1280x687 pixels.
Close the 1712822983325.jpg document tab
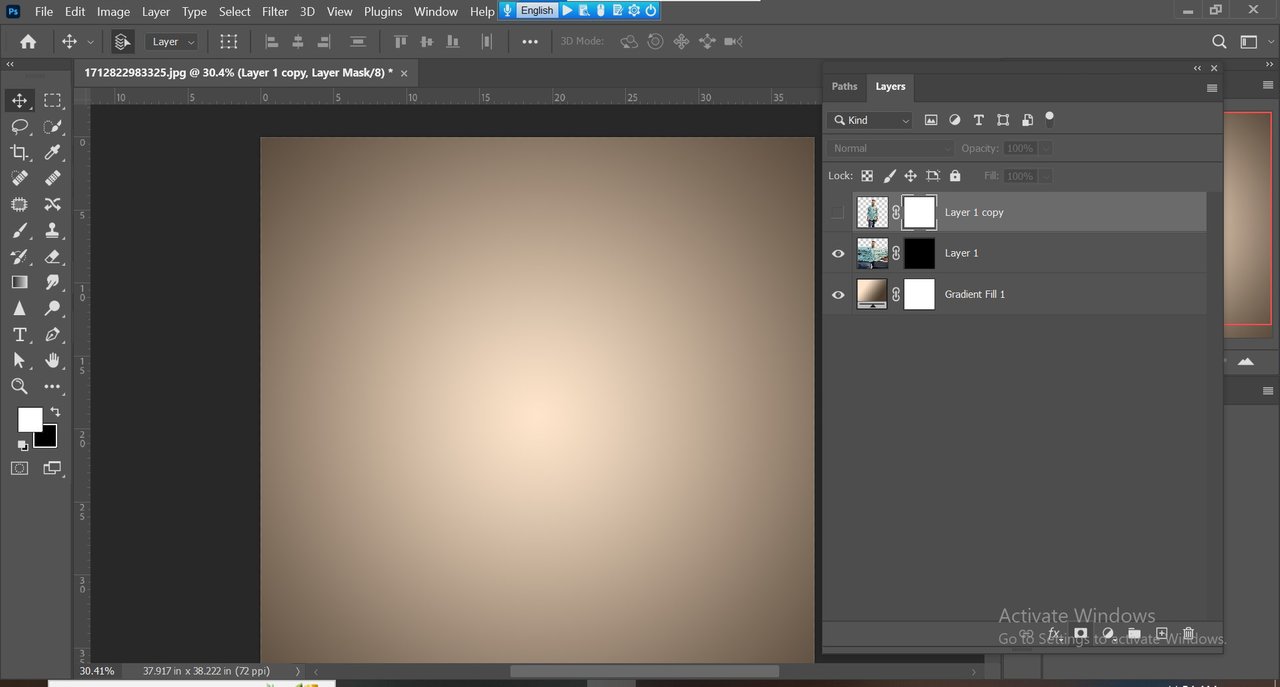(404, 73)
